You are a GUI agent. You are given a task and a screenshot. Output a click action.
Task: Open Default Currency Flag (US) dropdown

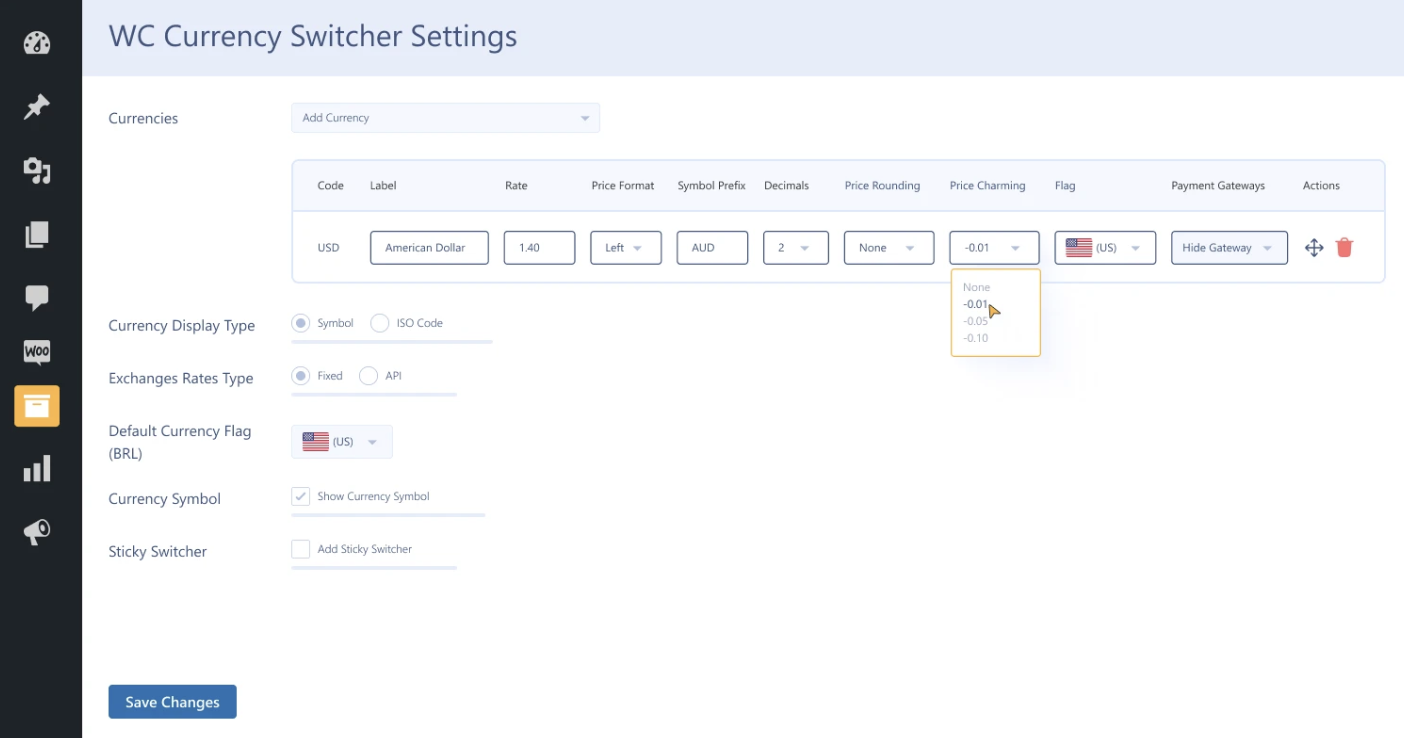[x=342, y=442]
